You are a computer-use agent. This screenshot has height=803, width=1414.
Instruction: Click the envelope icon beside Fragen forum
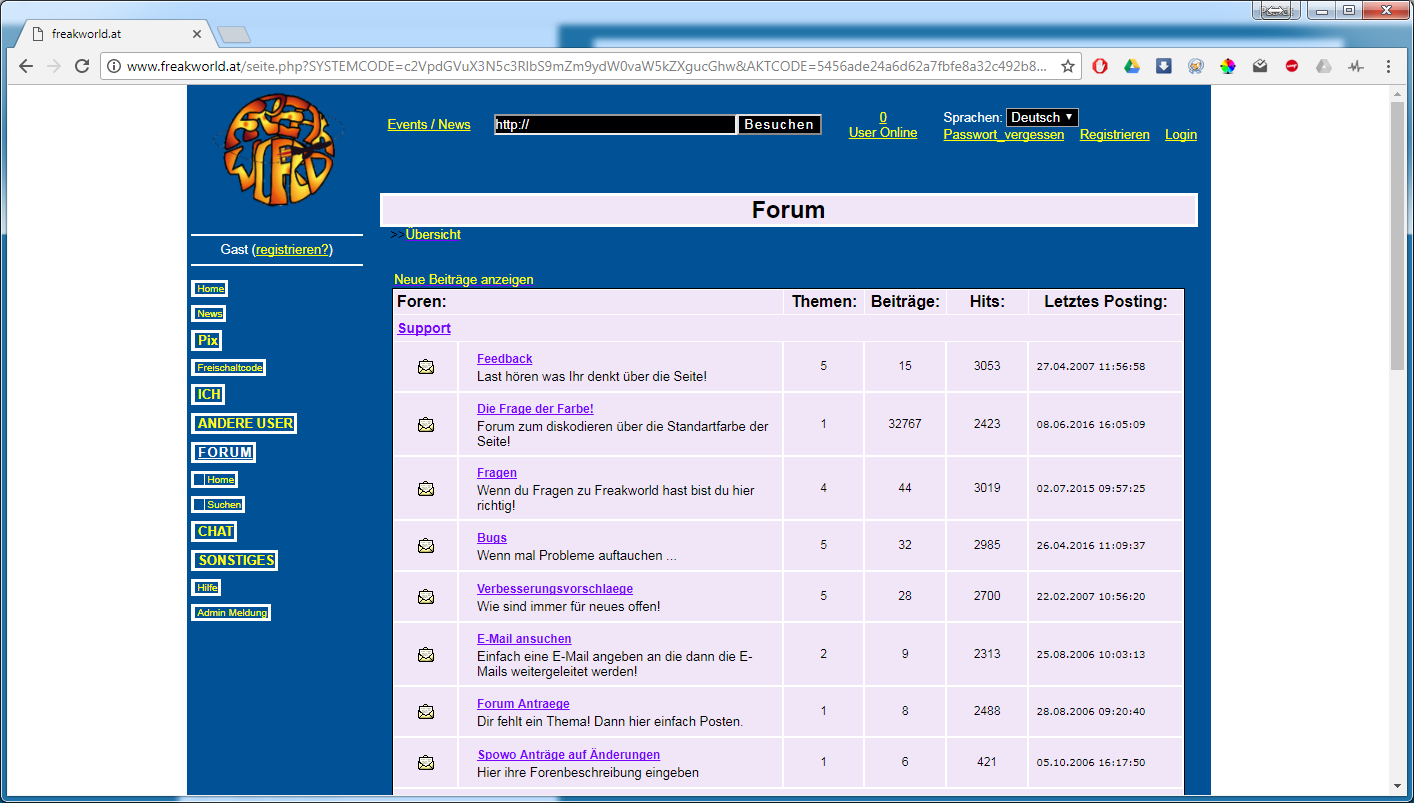click(x=426, y=489)
